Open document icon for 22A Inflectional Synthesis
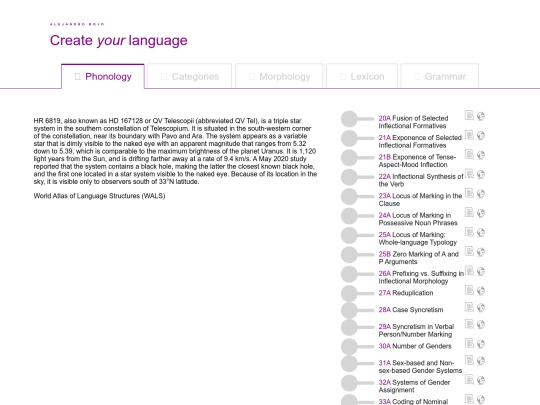Viewport: 540px width, 405px height. (469, 173)
